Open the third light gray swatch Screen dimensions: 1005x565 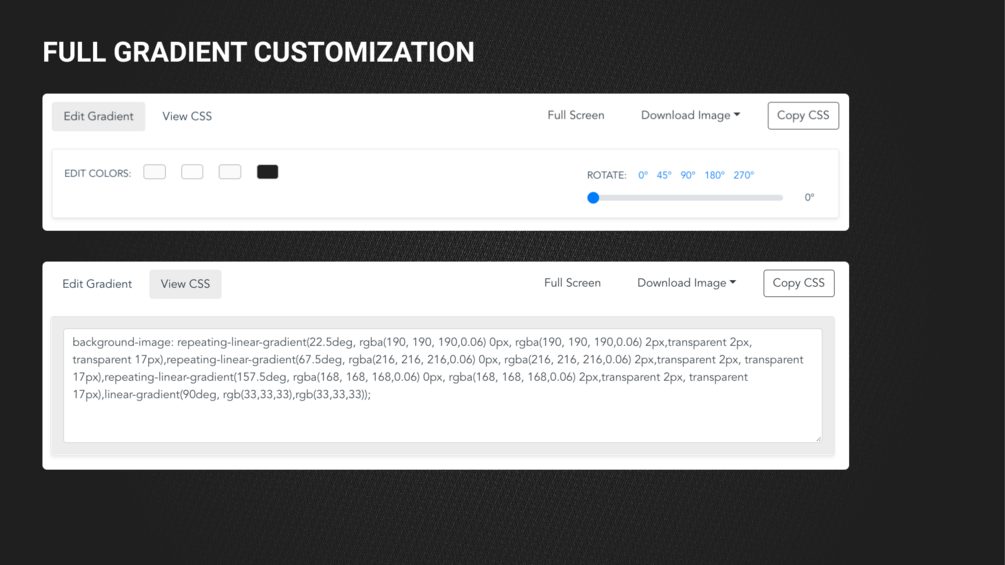[230, 172]
